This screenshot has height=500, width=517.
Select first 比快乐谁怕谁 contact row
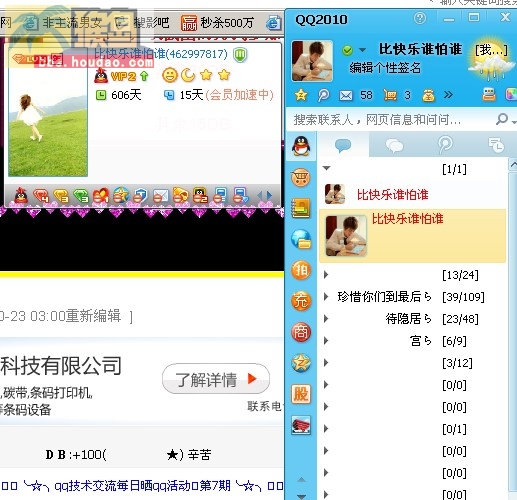coord(413,194)
